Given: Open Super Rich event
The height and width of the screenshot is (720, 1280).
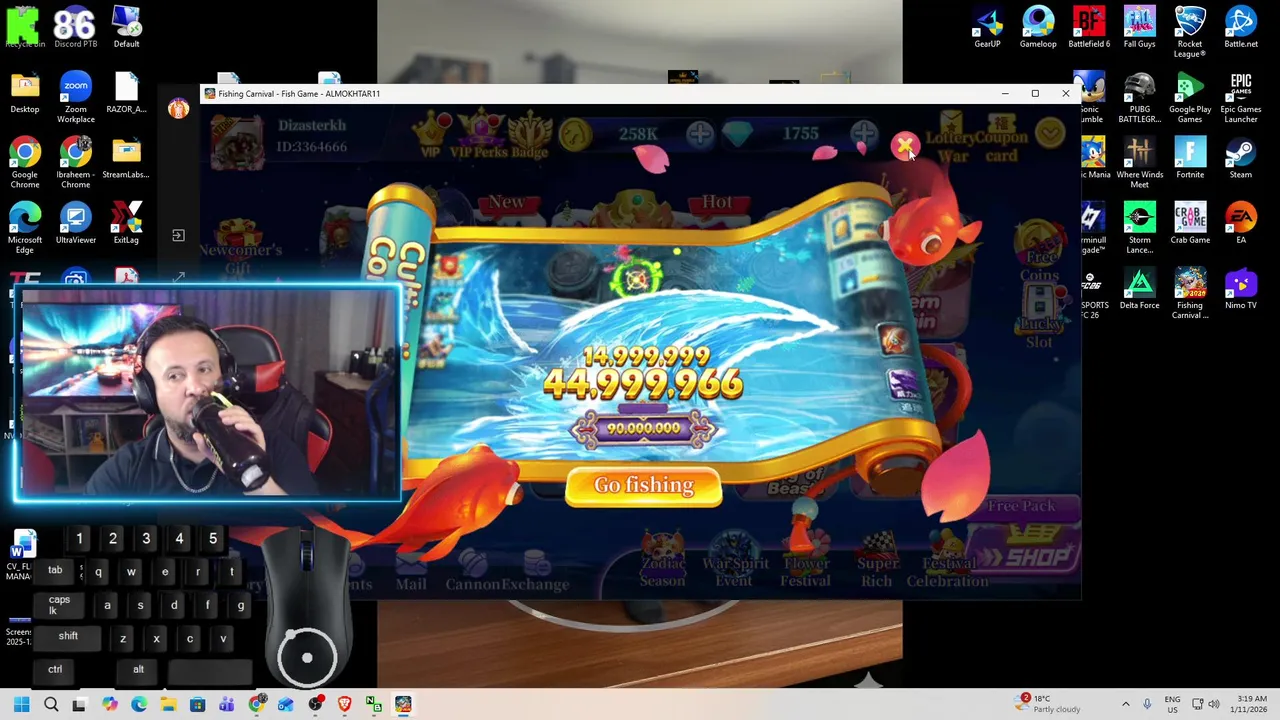Looking at the screenshot, I should click(877, 560).
